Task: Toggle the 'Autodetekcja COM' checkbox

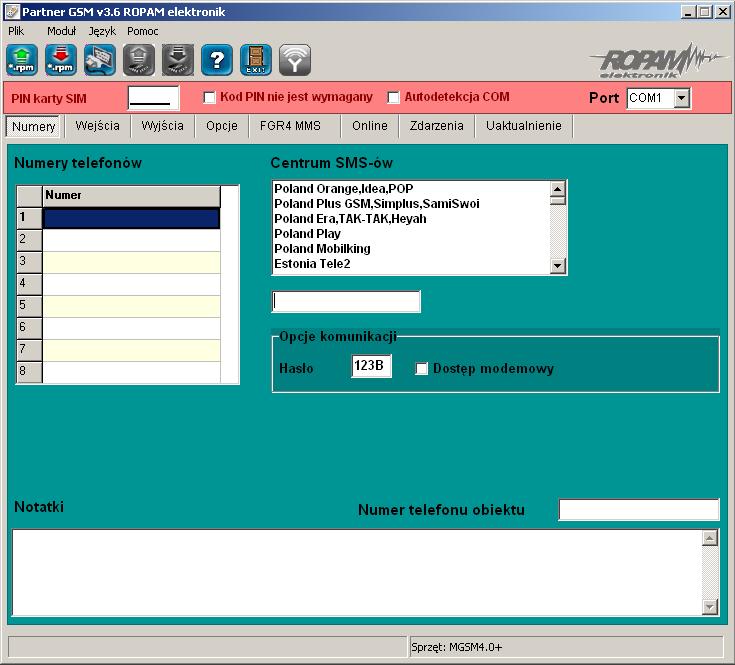Action: [393, 97]
